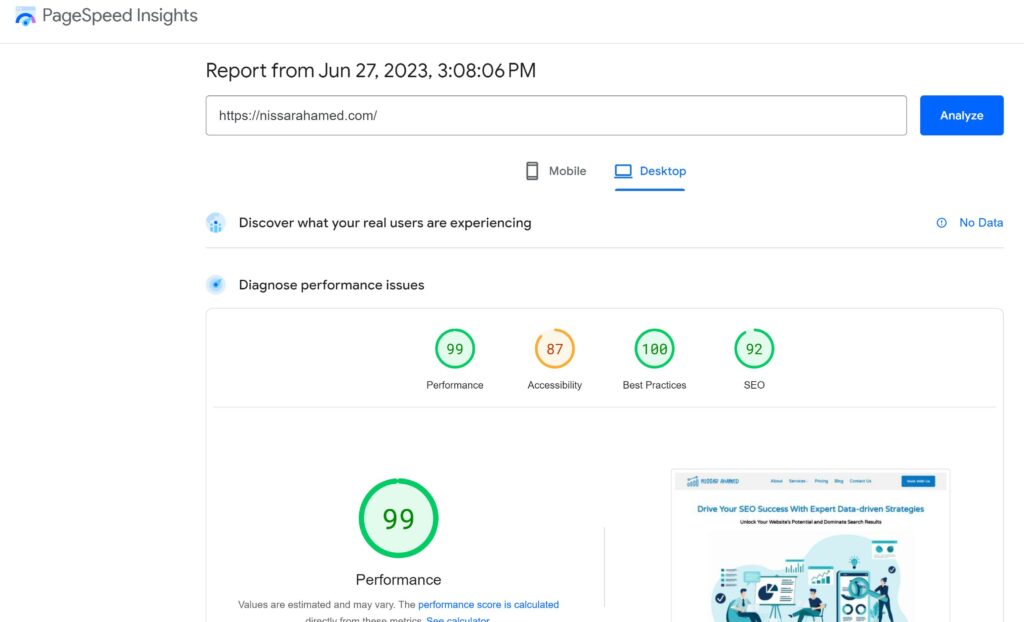This screenshot has height=622, width=1024.
Task: Click the real users experience circular icon
Action: 216,222
